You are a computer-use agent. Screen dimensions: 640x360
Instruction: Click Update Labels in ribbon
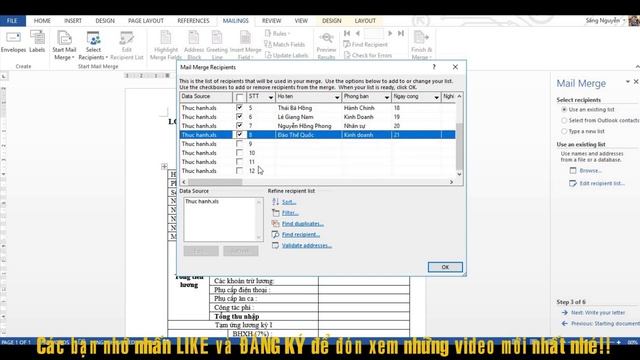286,55
